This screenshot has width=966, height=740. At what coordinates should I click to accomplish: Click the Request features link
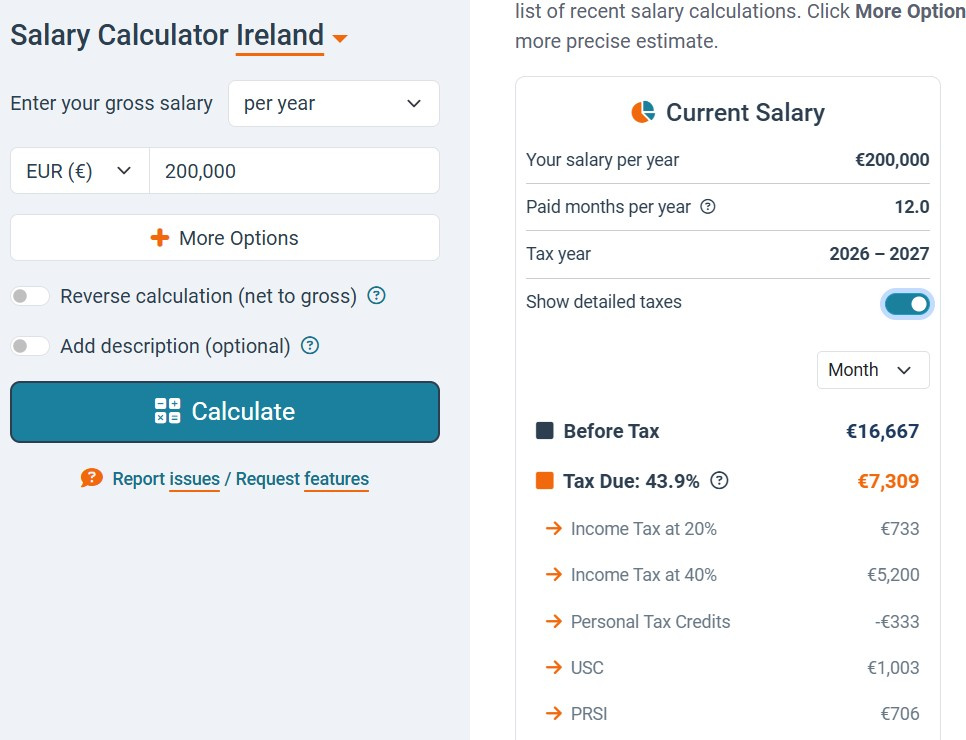tap(302, 479)
